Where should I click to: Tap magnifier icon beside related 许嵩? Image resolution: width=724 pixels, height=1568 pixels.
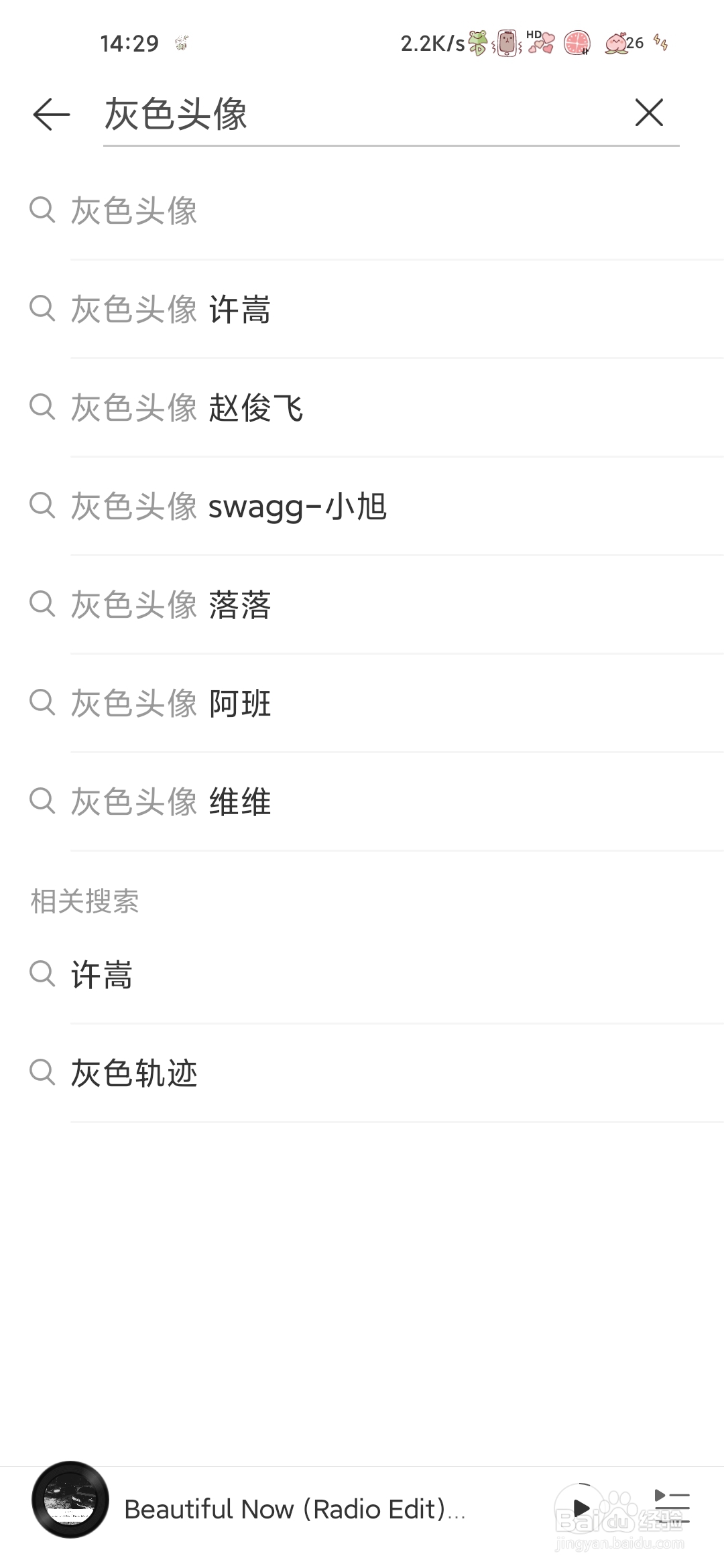click(x=42, y=973)
